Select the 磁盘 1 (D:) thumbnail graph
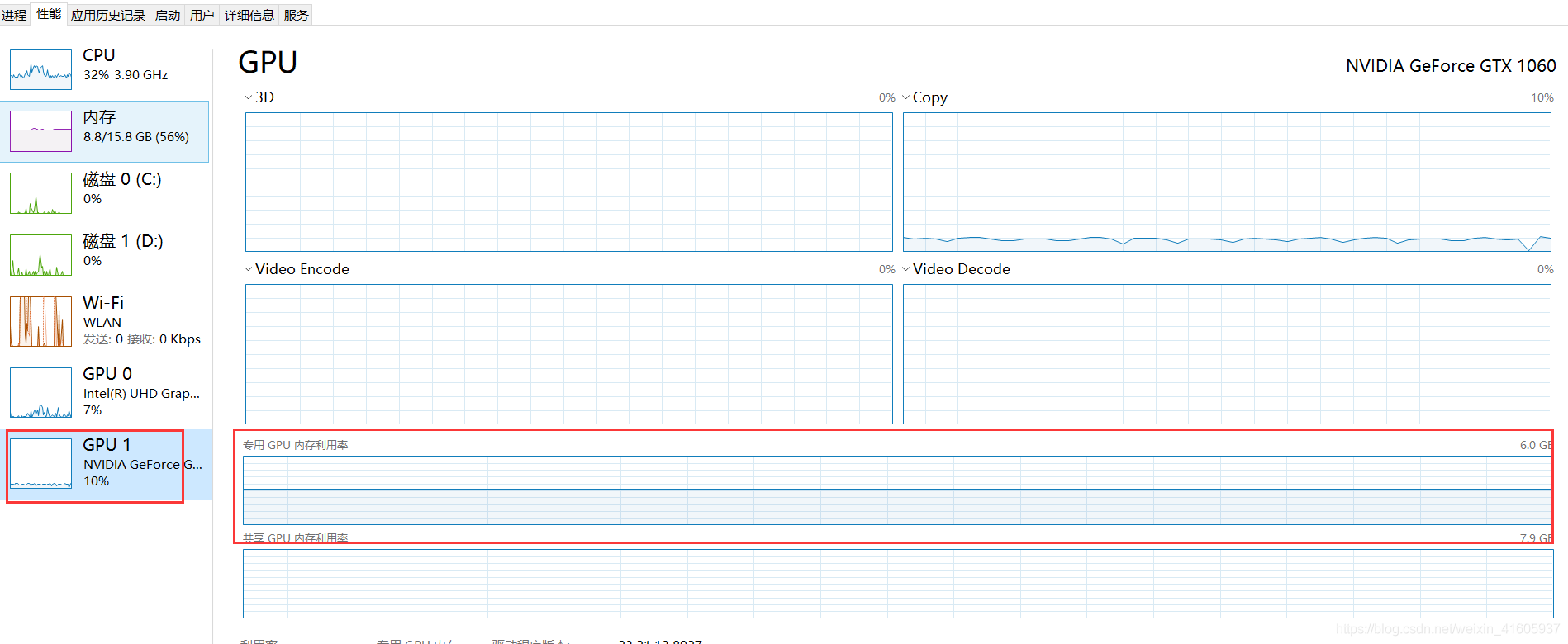 40,254
